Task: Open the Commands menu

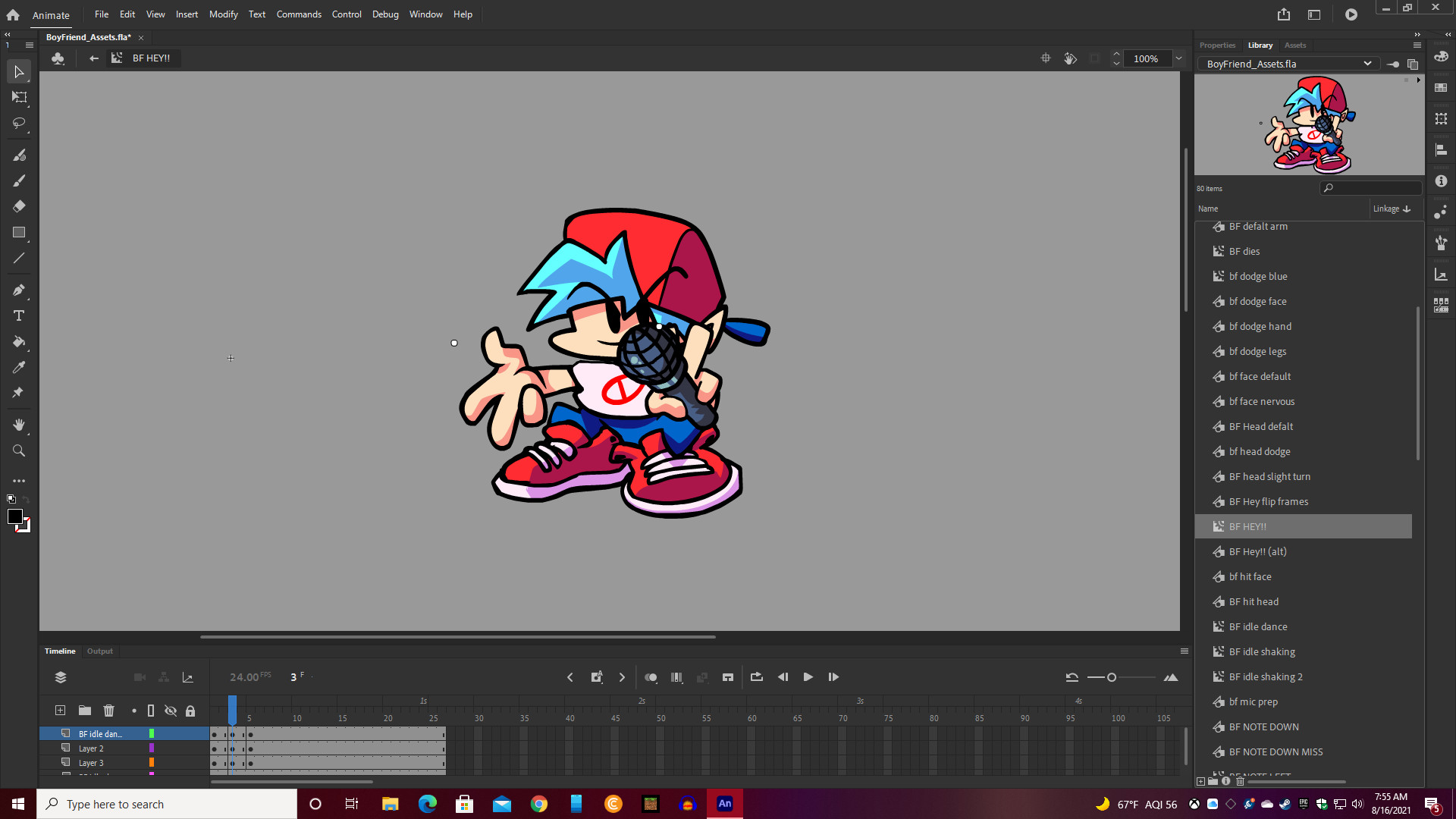Action: point(299,14)
